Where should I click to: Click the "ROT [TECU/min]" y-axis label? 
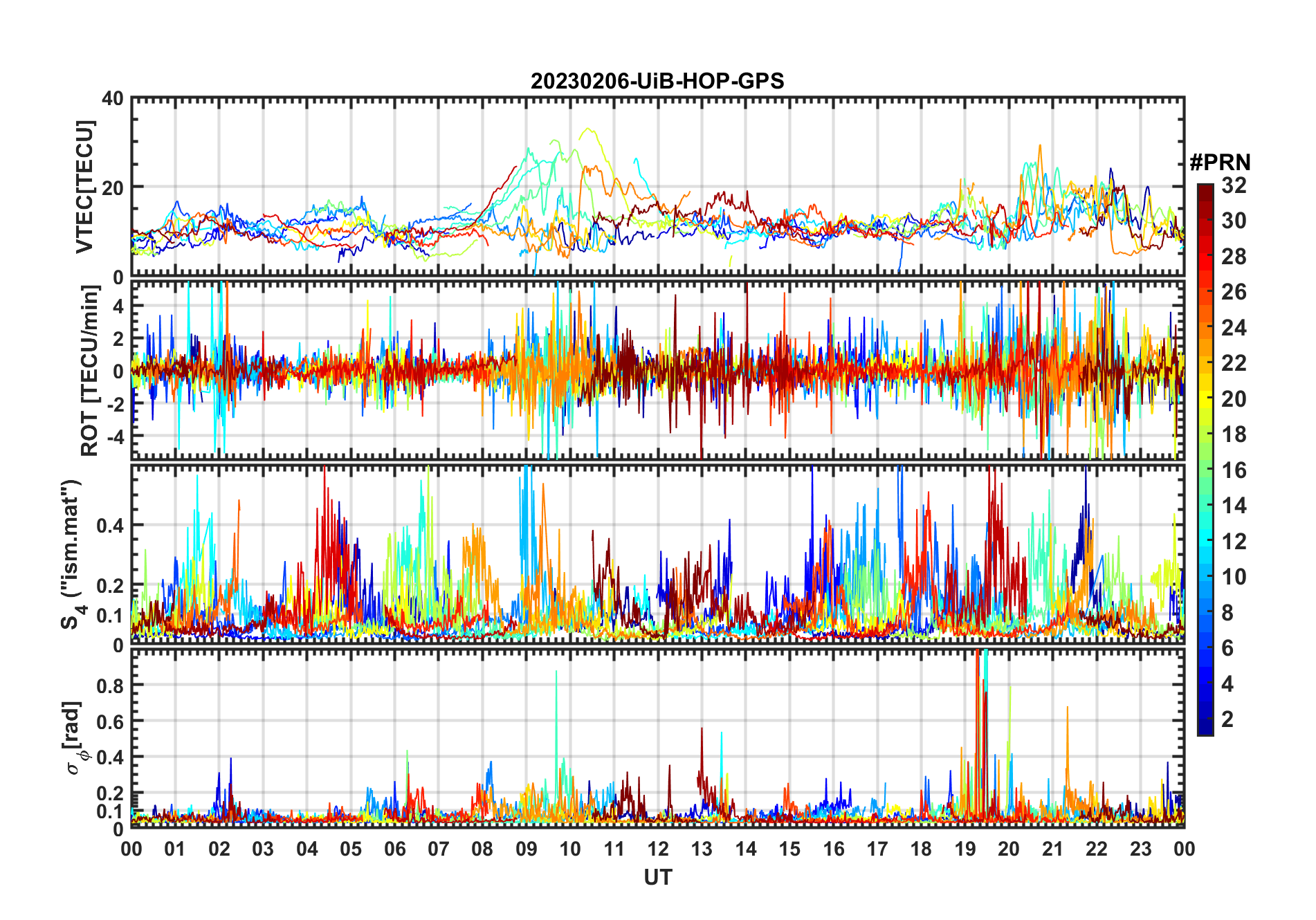click(x=89, y=370)
